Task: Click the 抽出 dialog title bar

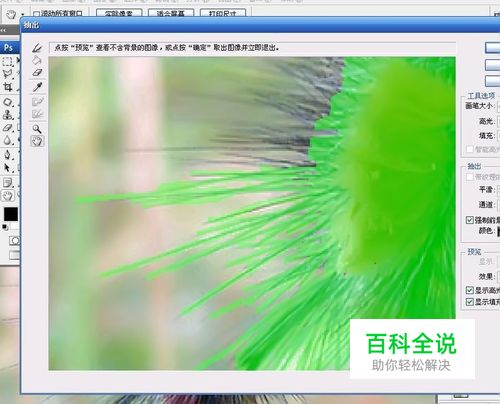Action: pos(260,25)
